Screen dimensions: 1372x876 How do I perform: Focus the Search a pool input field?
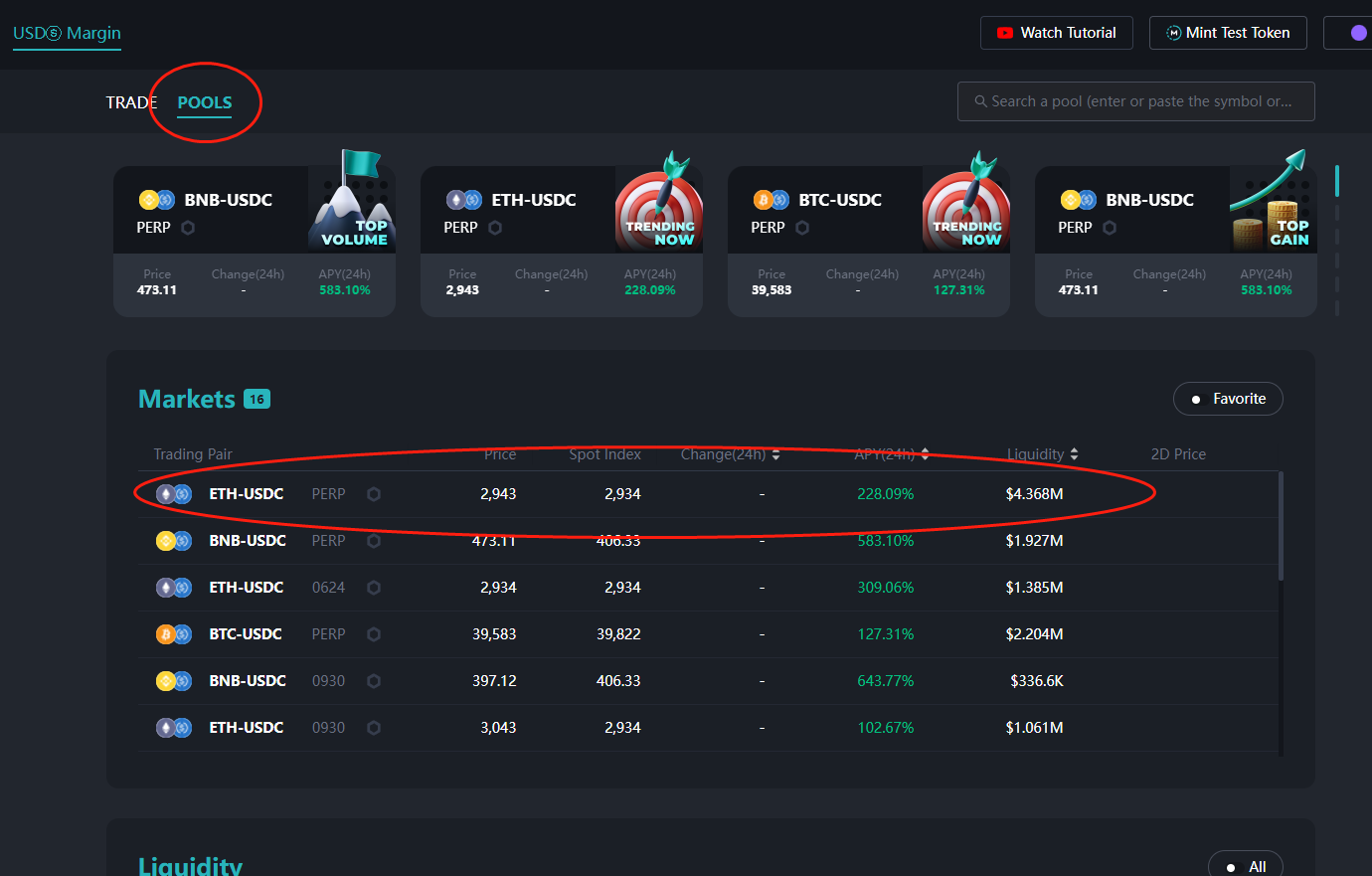tap(1143, 101)
